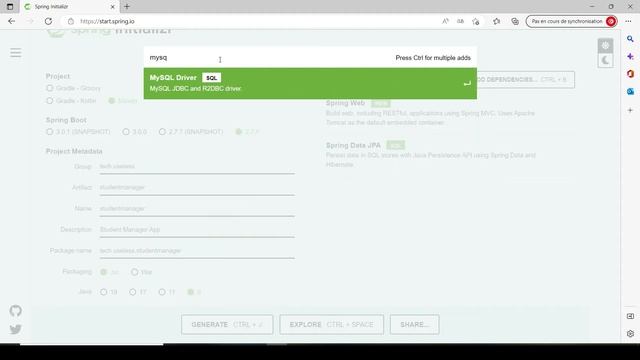Switch to the light theme sun icon

coord(605,46)
